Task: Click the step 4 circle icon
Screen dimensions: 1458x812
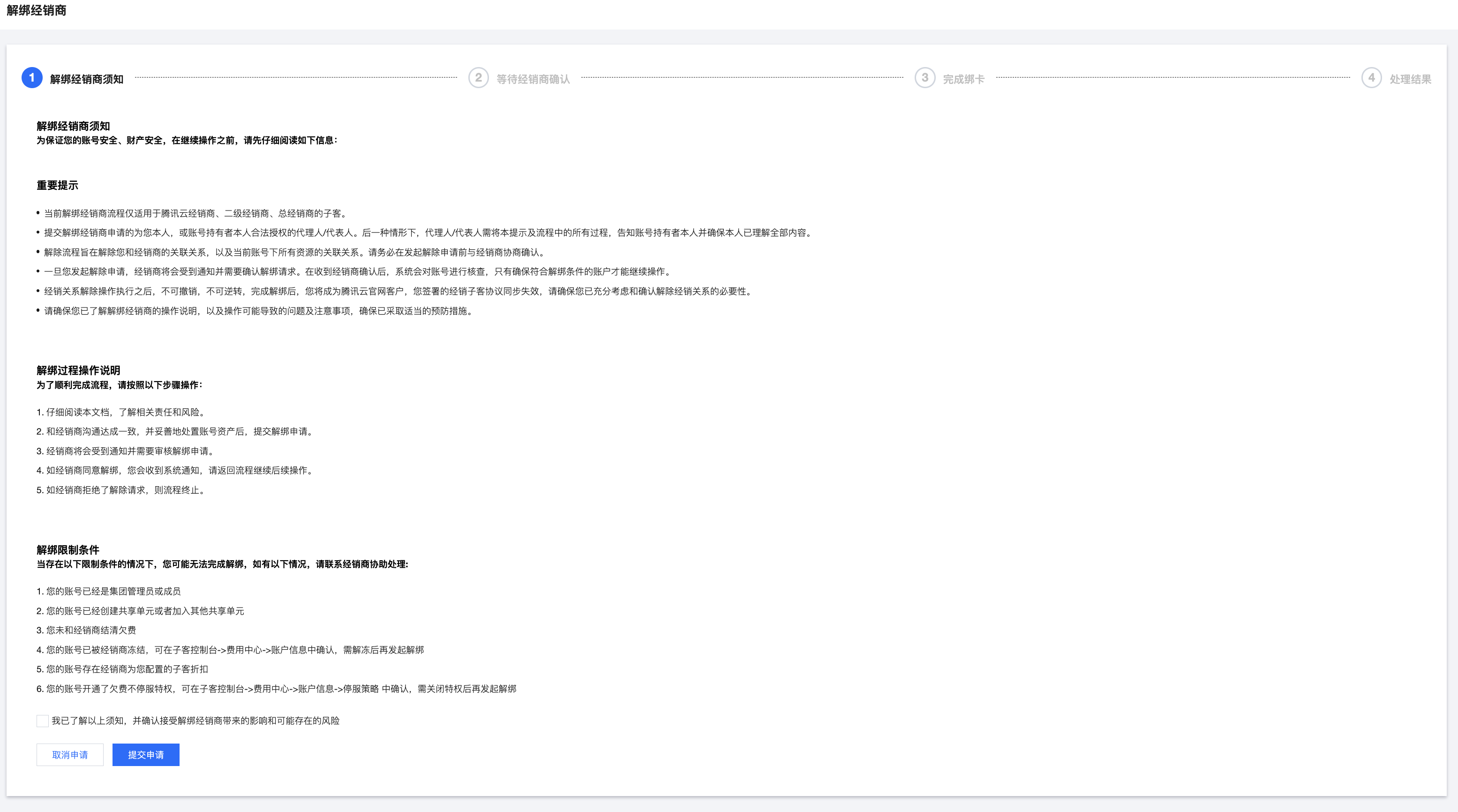Action: pos(1371,77)
